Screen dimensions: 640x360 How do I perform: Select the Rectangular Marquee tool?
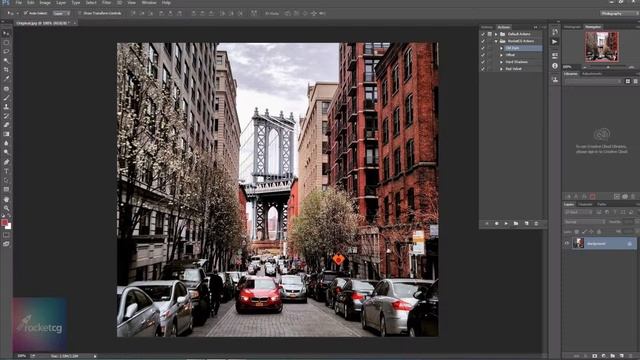[6, 42]
